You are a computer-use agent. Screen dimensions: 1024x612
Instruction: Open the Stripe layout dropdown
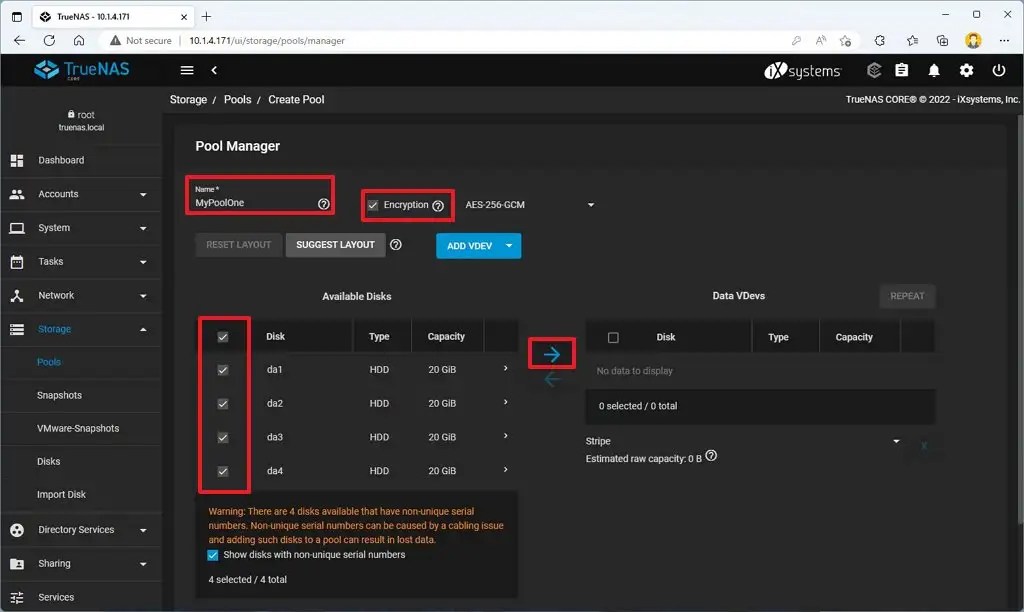point(895,440)
